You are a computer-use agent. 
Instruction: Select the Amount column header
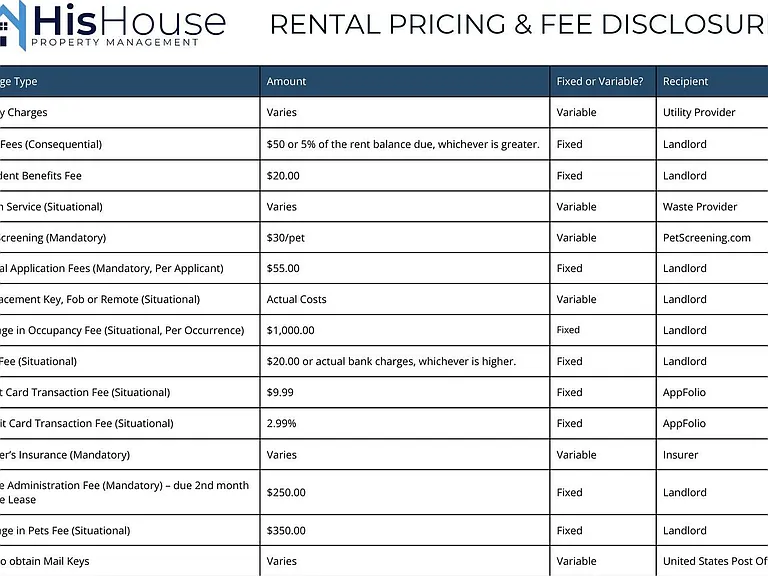(286, 81)
